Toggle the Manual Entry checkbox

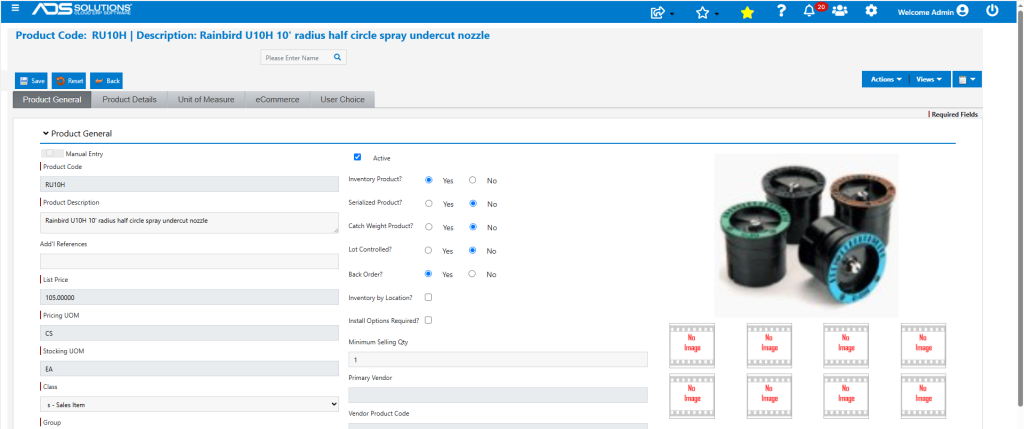50,153
